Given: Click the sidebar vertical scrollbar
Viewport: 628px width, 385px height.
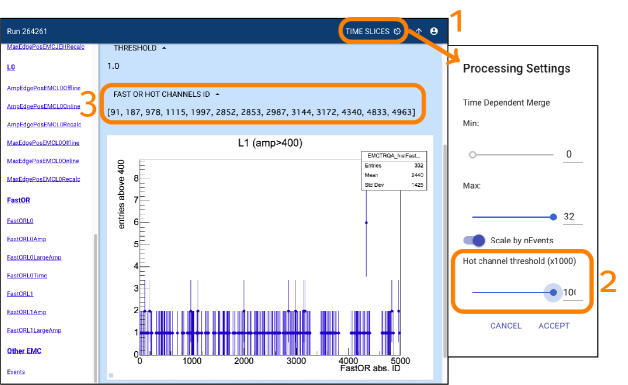Looking at the screenshot, I should tap(95, 308).
